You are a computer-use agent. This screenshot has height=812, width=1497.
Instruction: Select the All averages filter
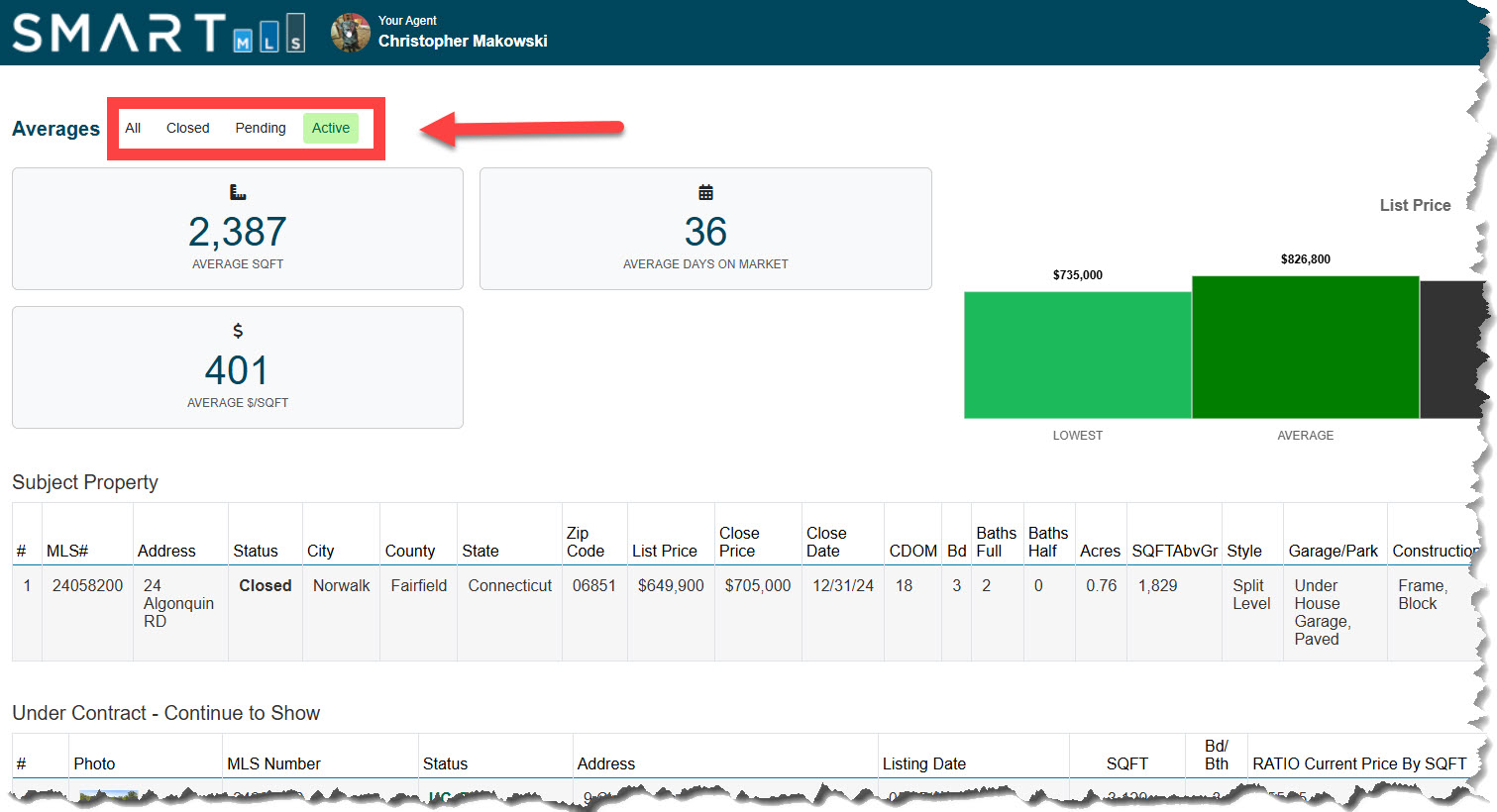coord(133,128)
